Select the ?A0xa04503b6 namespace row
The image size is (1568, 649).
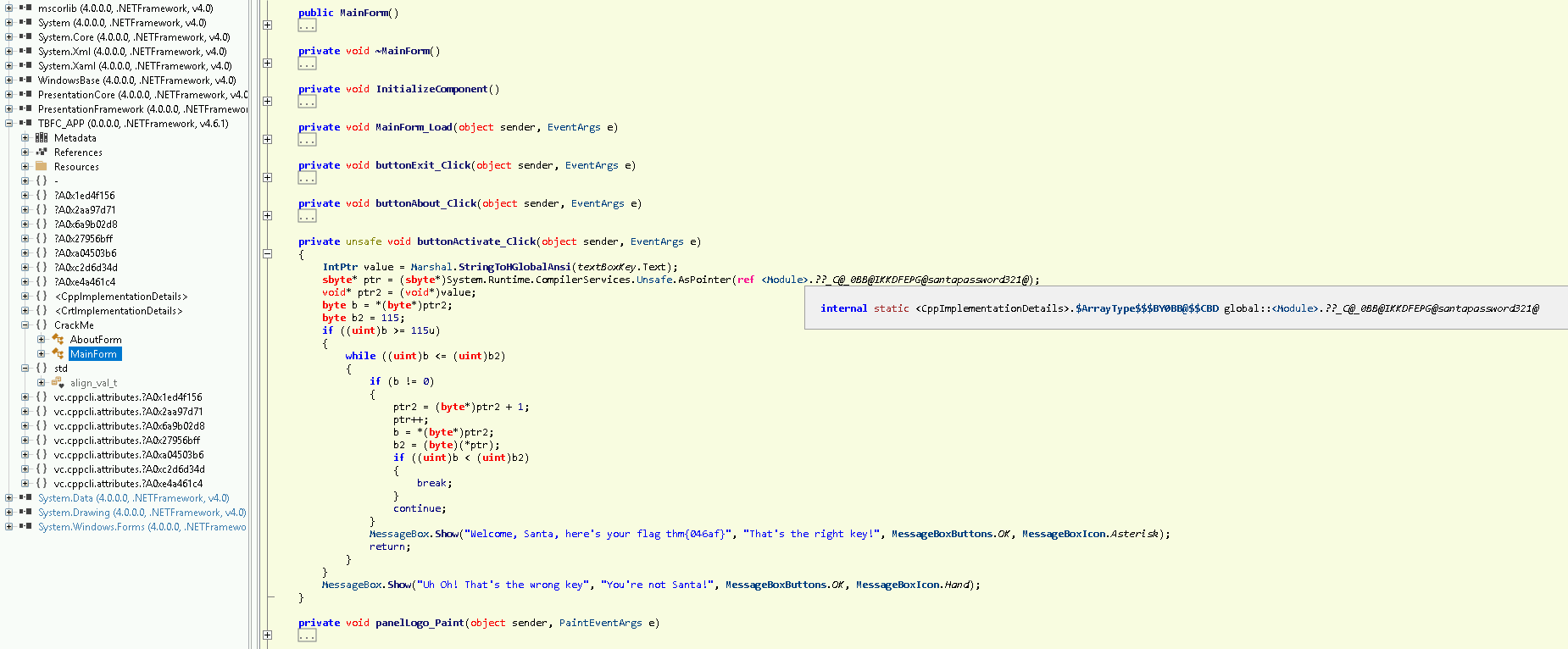pos(85,253)
